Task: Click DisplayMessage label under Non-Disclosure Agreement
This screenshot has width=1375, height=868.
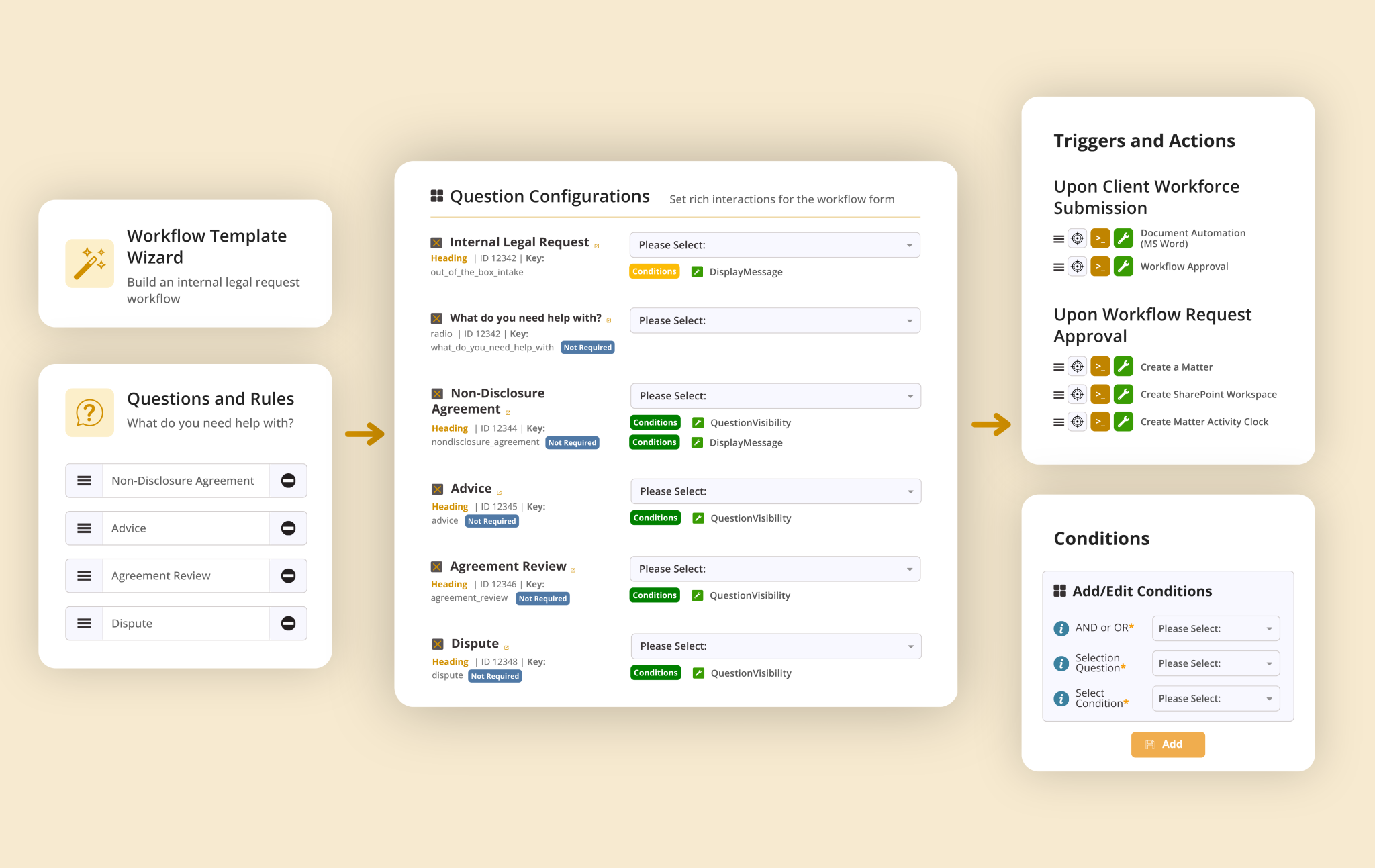Action: [x=746, y=443]
